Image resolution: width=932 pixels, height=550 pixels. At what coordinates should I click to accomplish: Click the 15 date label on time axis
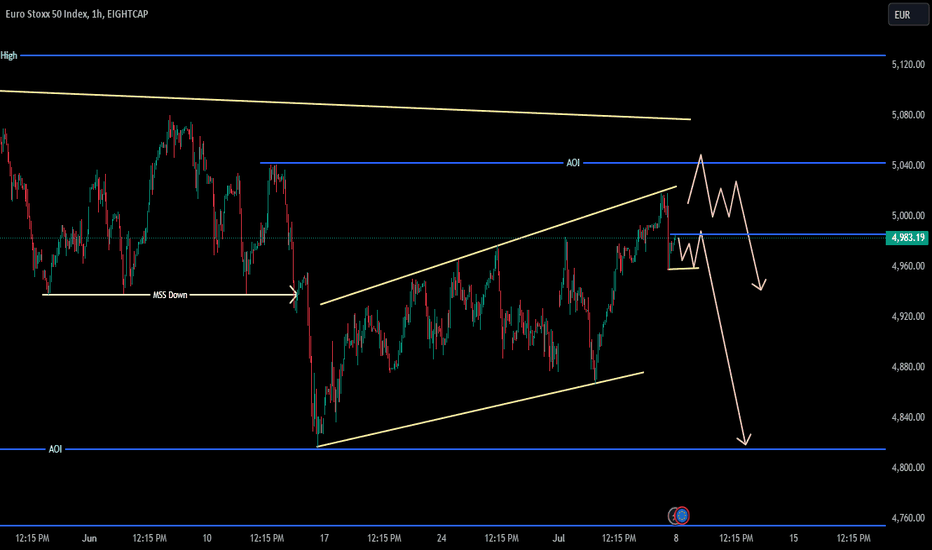click(794, 539)
